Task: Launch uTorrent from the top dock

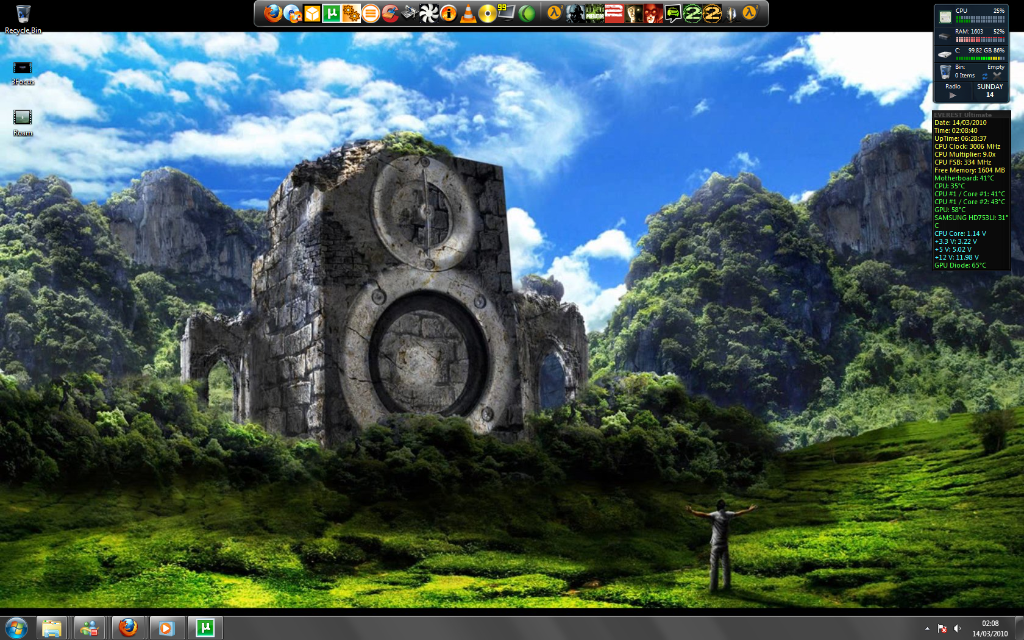Action: 331,13
